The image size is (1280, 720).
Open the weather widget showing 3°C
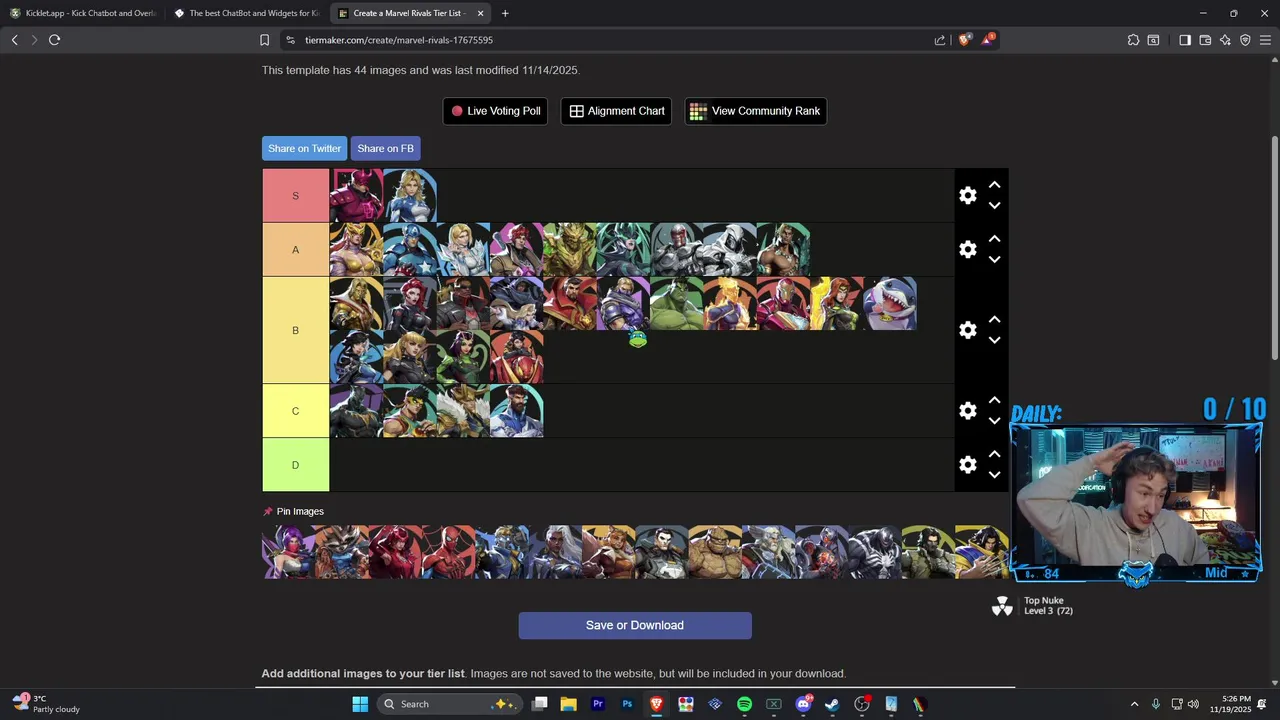(46, 704)
